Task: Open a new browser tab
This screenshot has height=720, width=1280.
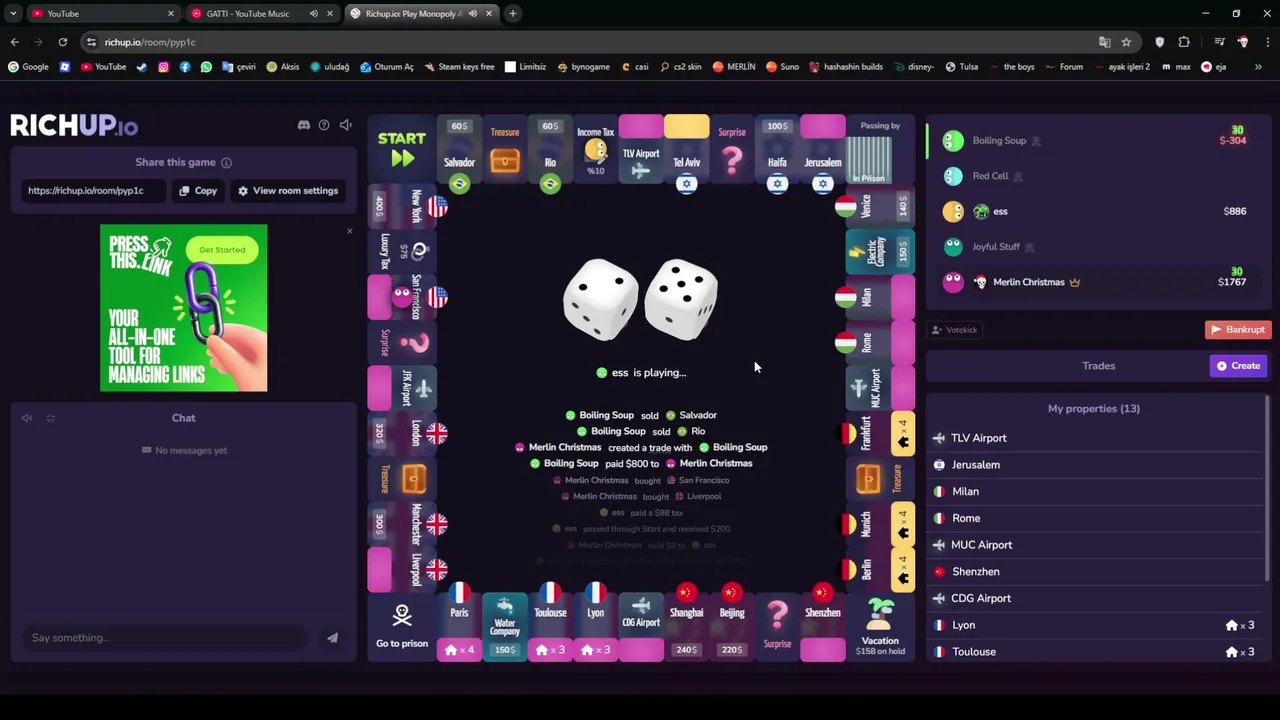Action: (513, 13)
